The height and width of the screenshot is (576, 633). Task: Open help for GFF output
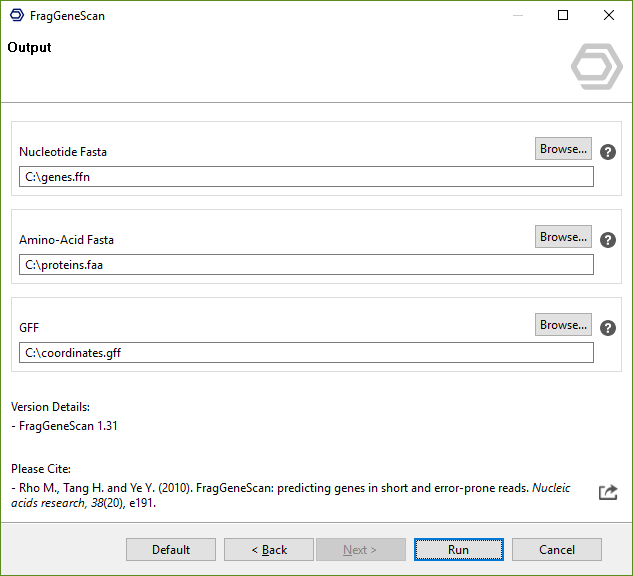click(608, 328)
